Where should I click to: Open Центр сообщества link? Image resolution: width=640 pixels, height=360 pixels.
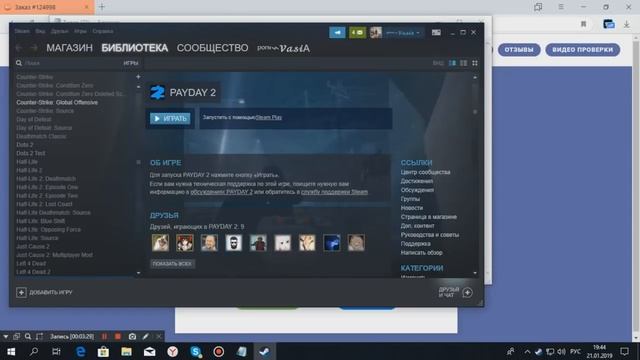(425, 172)
